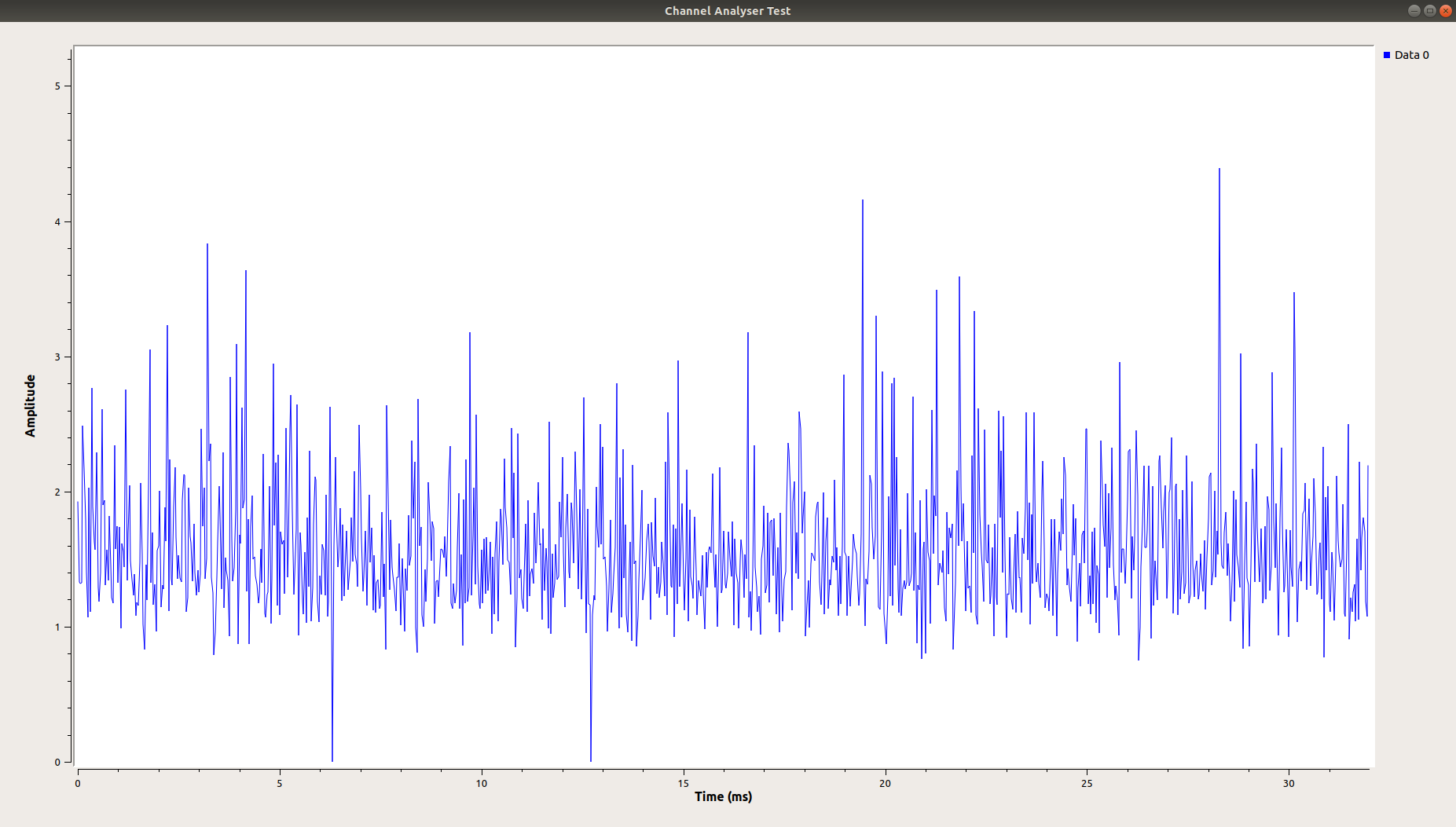Click the x-axis tick value 15
The width and height of the screenshot is (1456, 827).
pyautogui.click(x=684, y=783)
